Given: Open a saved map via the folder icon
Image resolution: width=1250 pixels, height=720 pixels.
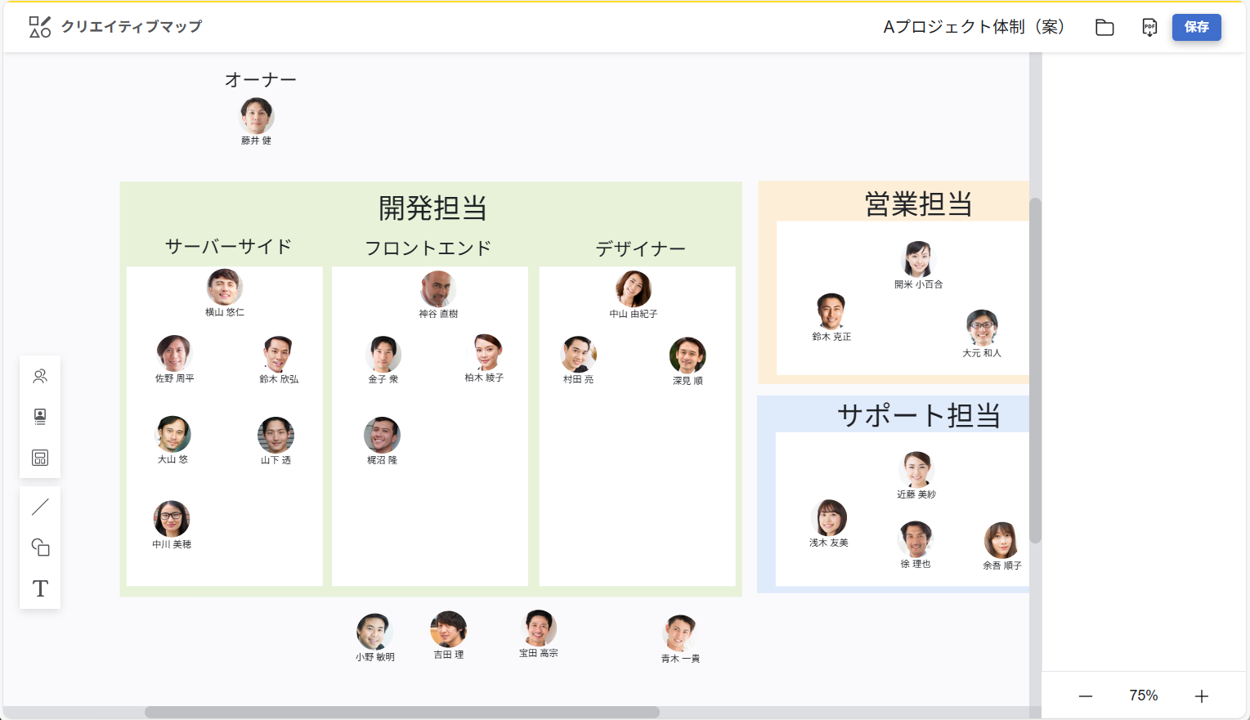Looking at the screenshot, I should (1103, 27).
